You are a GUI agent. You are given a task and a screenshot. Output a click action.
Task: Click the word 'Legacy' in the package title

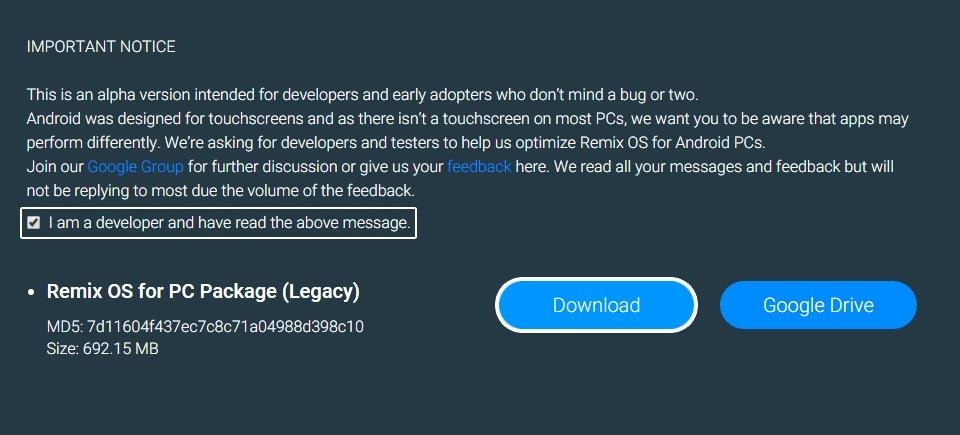[320, 292]
